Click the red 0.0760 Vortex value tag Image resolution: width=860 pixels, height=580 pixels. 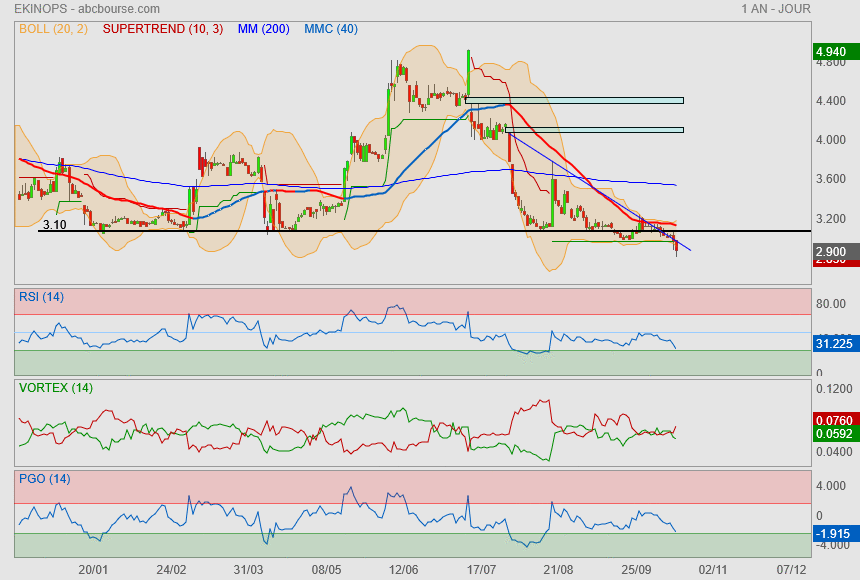[833, 420]
